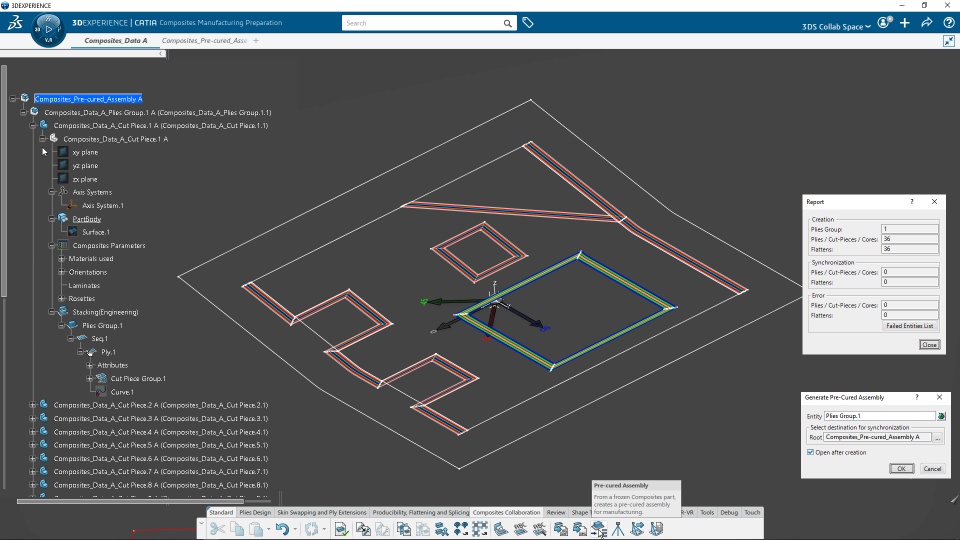Select the xy plane tree item
This screenshot has height=540, width=960.
85,152
